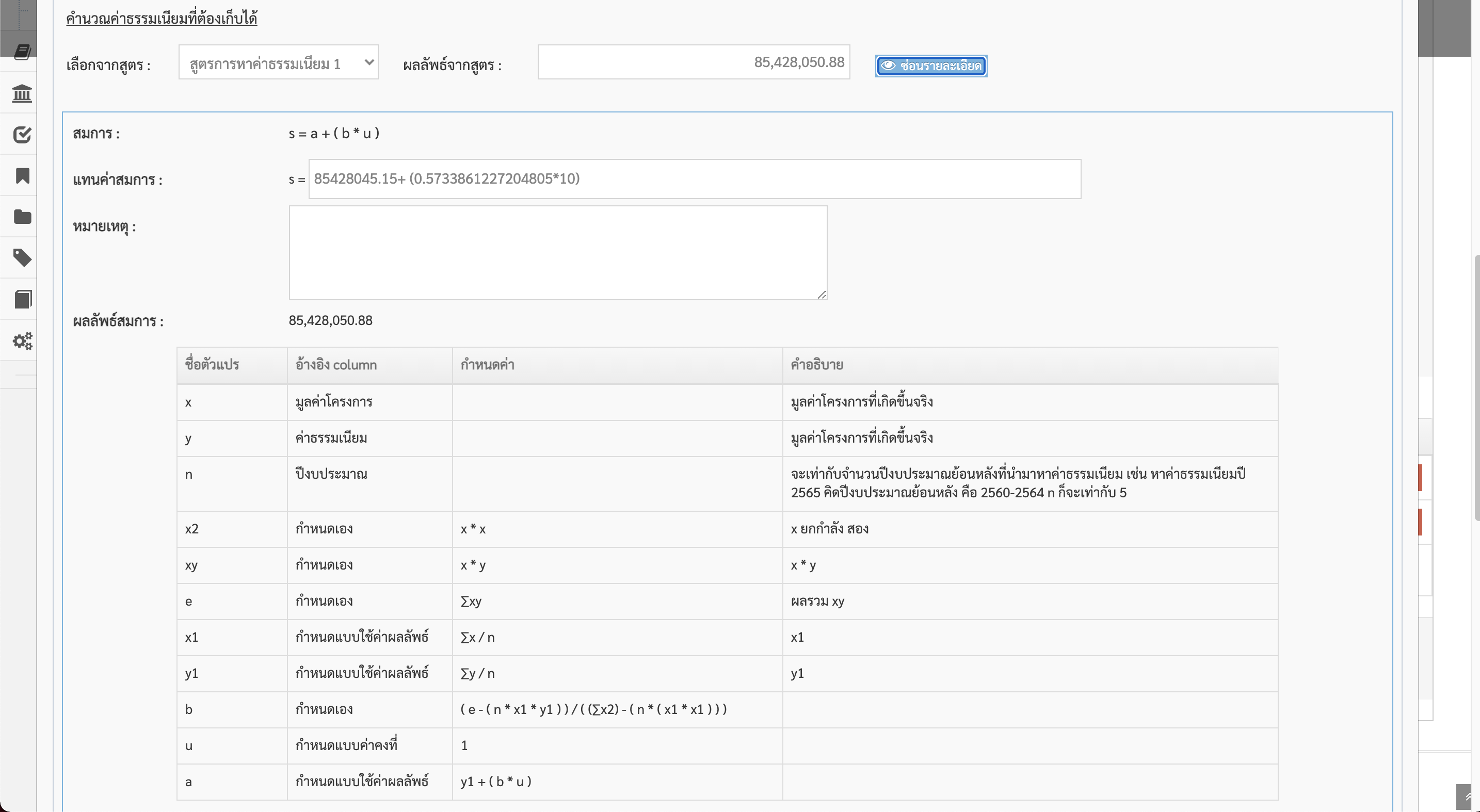Click the page vertical scrollbar on right edge
Screen dimensions: 1480x812
tap(1476, 387)
